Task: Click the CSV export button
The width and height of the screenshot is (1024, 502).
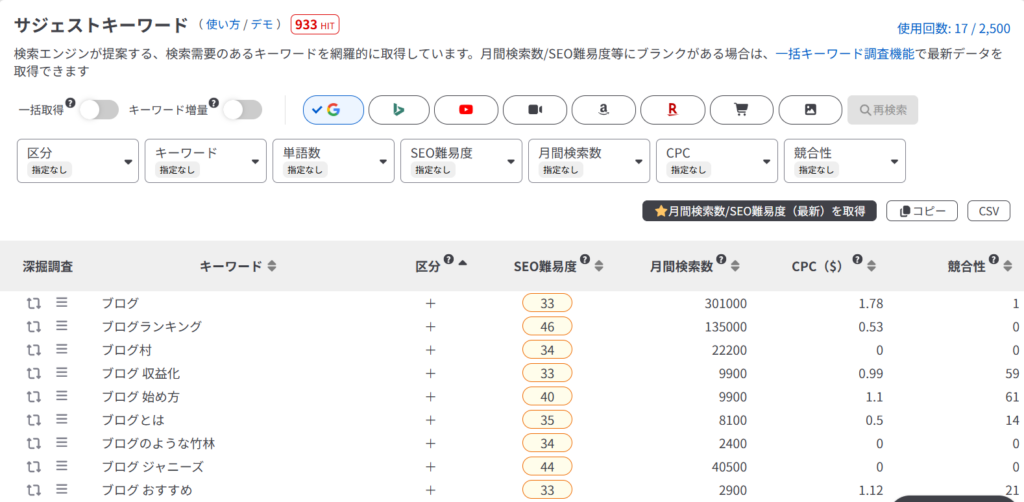Action: [989, 211]
